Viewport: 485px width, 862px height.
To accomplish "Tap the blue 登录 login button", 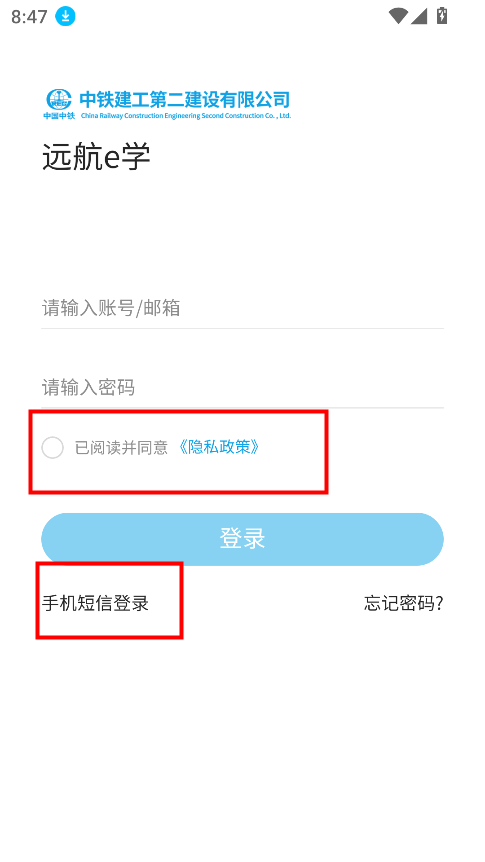I will coord(242,539).
